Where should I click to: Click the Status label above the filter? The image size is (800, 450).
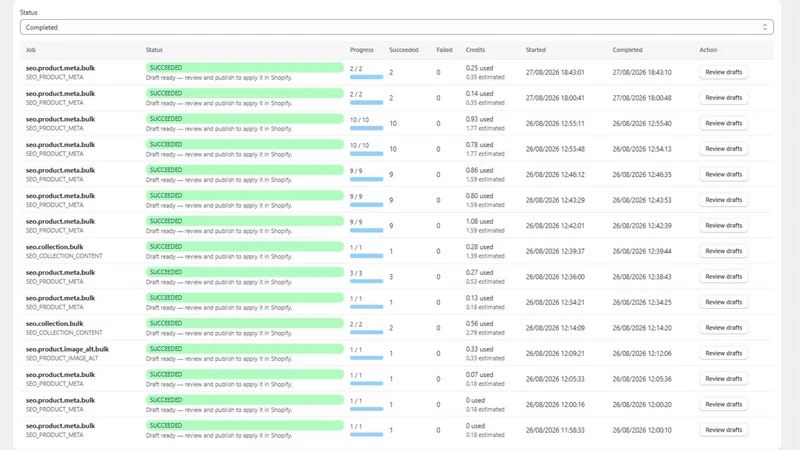click(29, 12)
